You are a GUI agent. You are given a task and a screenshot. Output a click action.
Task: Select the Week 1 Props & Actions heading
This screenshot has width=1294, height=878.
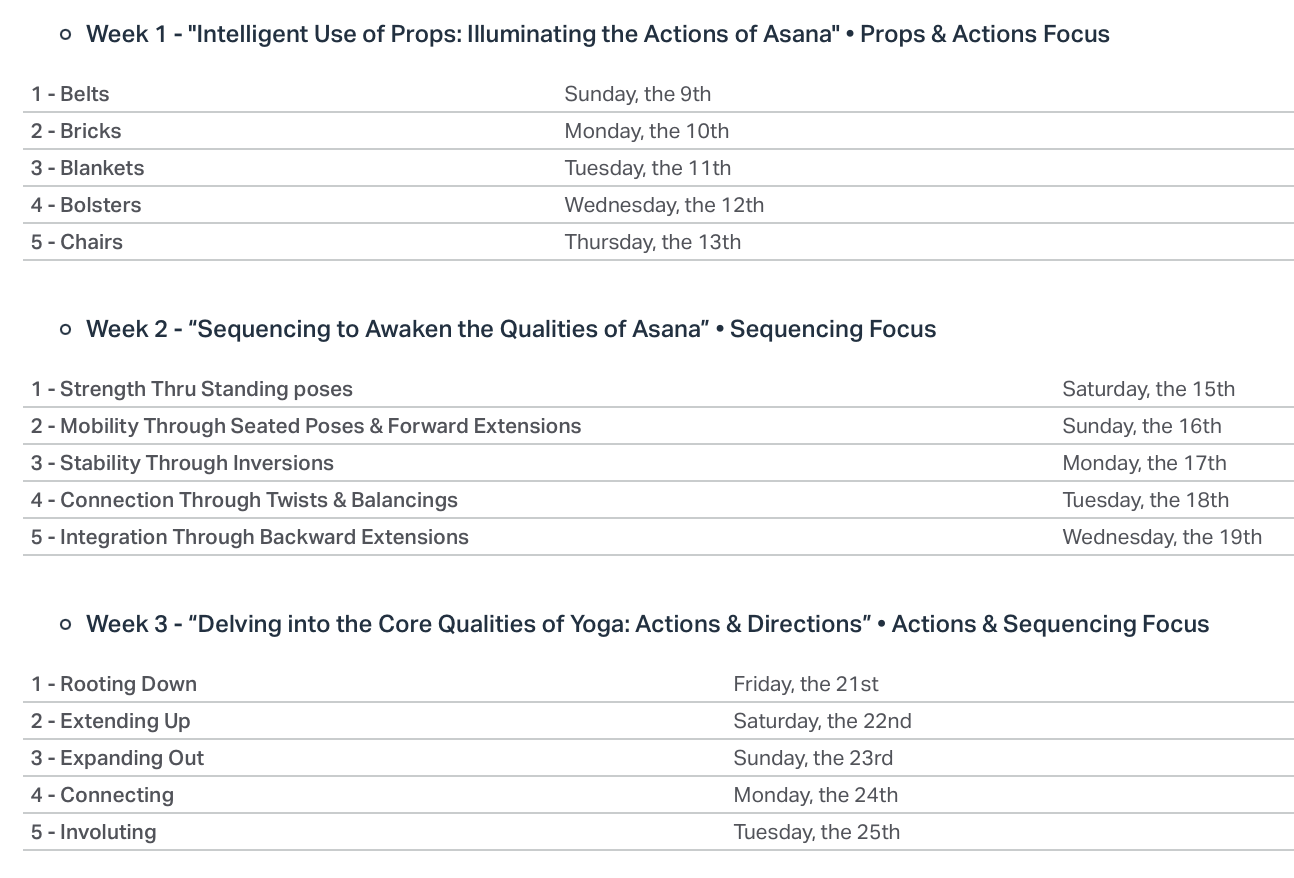pyautogui.click(x=597, y=34)
